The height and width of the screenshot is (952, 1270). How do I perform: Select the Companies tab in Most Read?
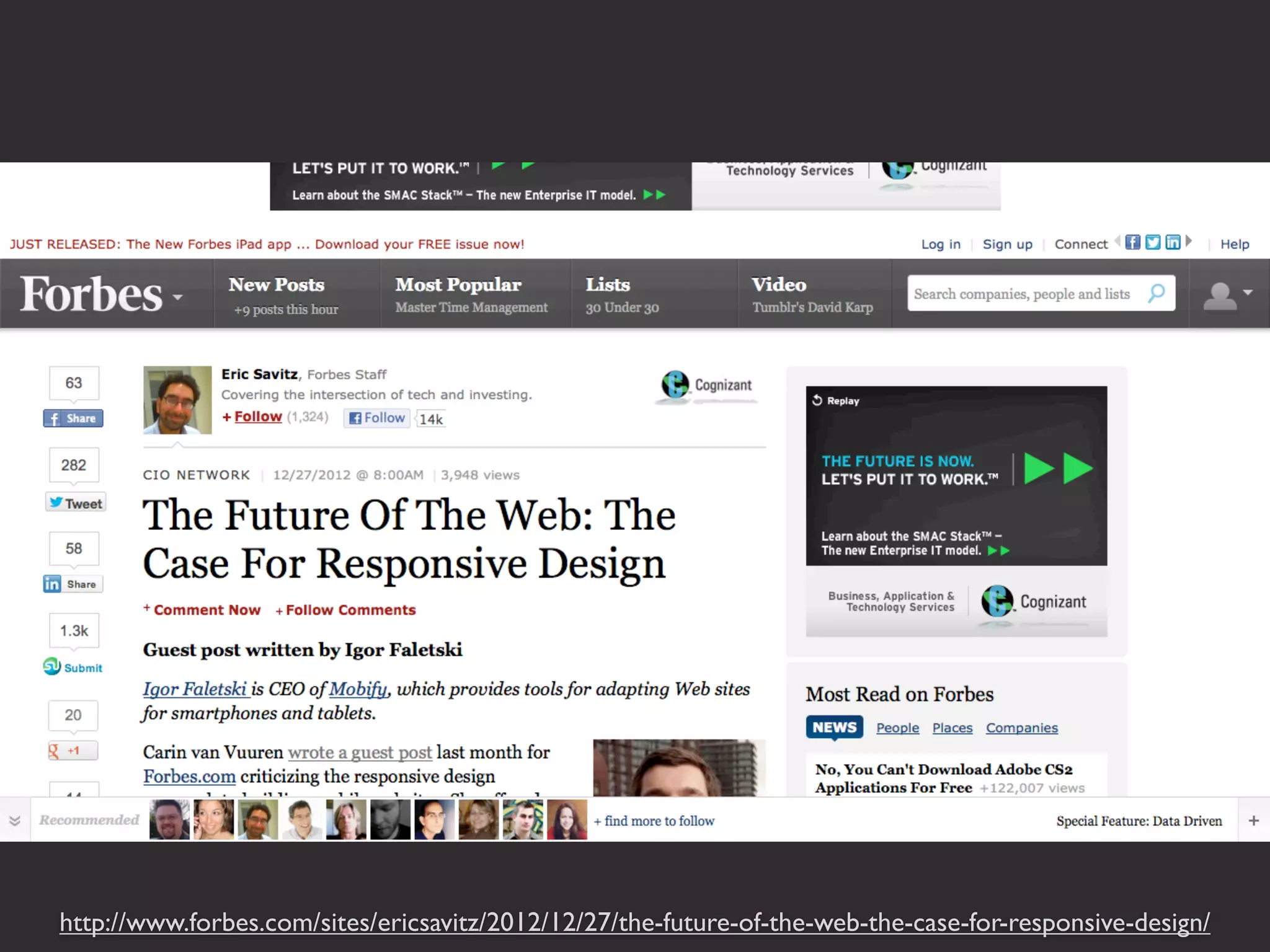[1022, 728]
